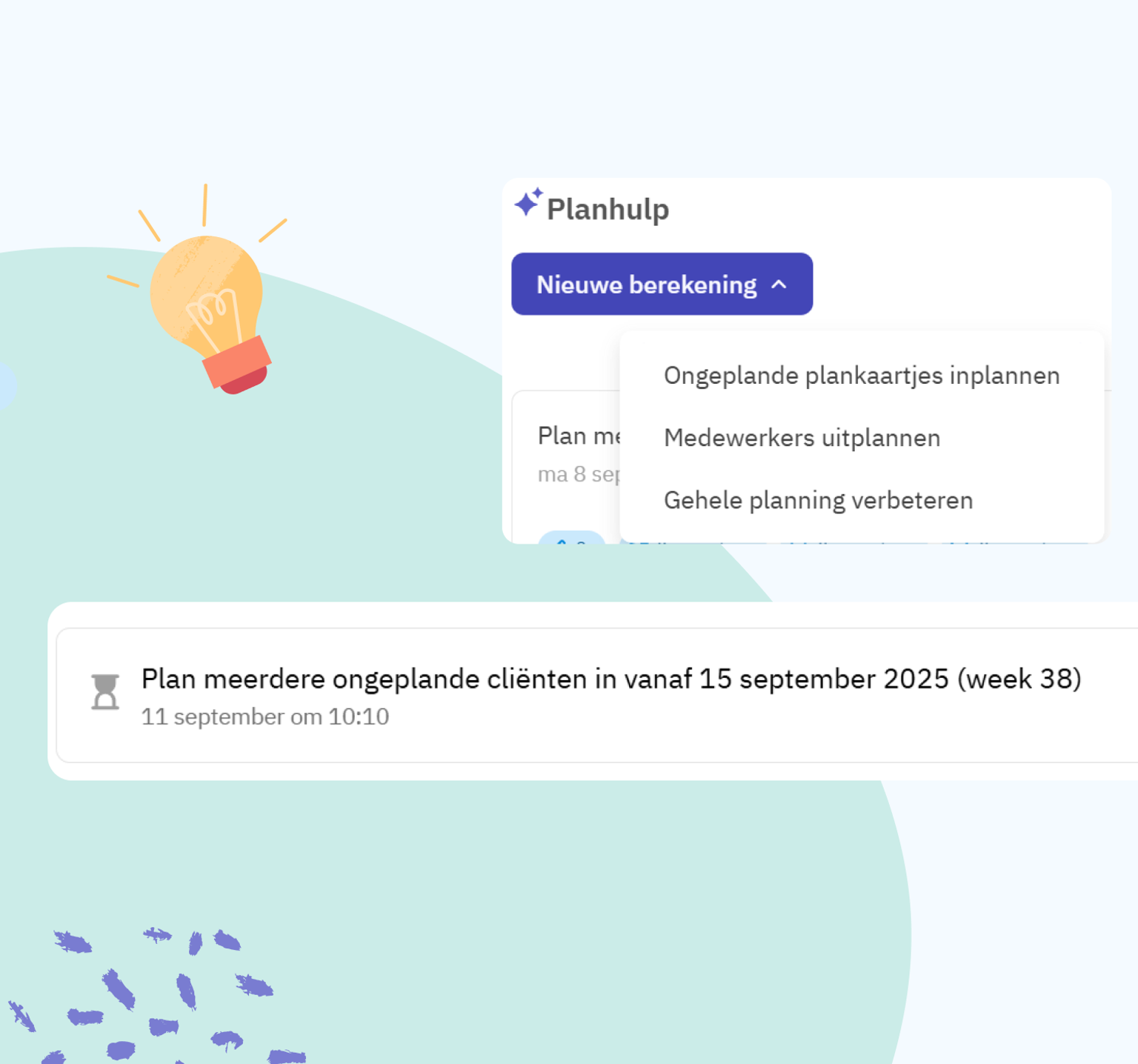Click the 11 september om 10:10 timestamp
1138x1064 pixels.
point(265,716)
